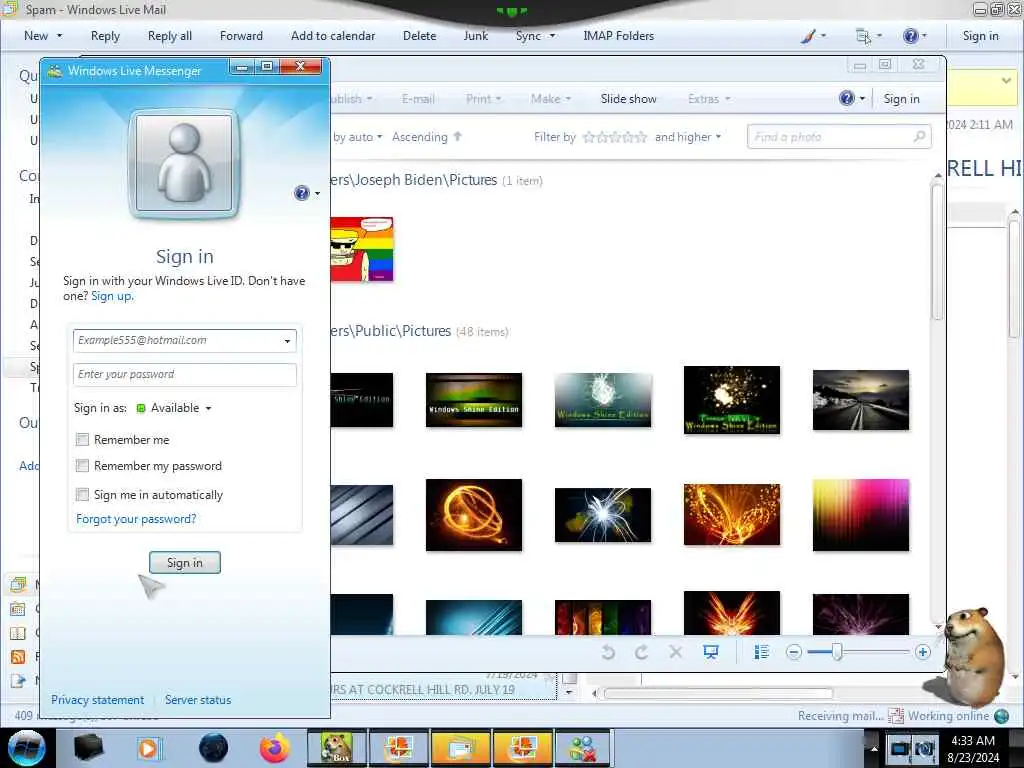
Task: Launch Firefox from the taskbar
Action: [x=275, y=748]
